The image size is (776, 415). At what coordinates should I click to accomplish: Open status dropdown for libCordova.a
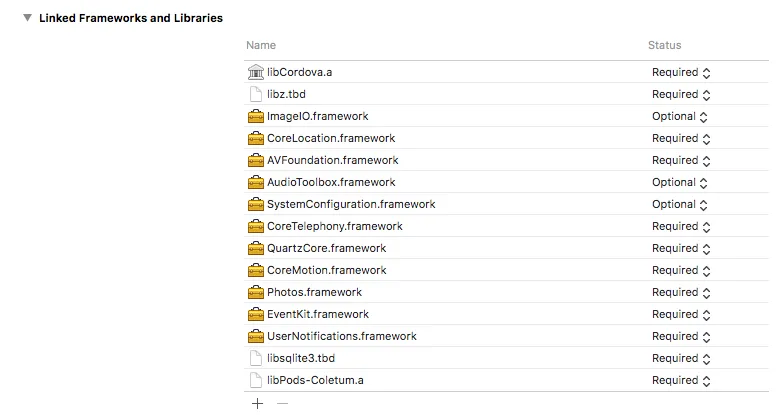tap(681, 73)
